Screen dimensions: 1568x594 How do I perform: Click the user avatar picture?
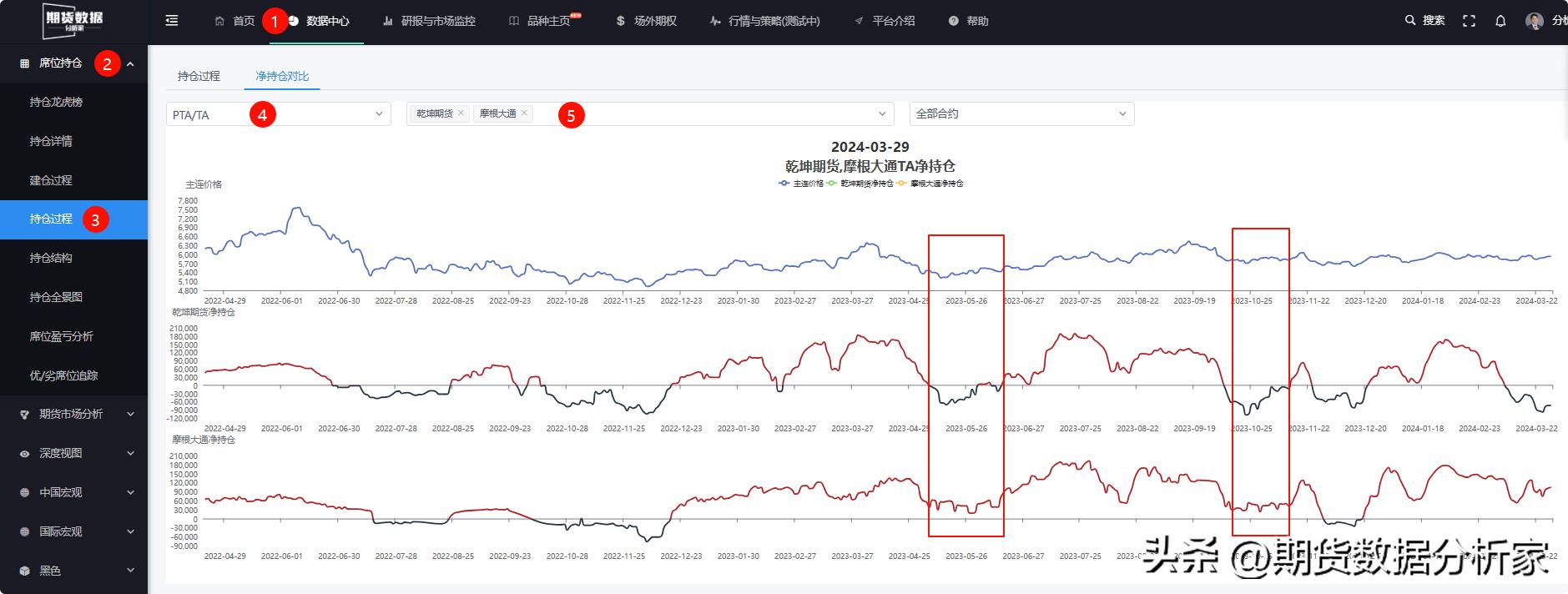[x=1535, y=21]
